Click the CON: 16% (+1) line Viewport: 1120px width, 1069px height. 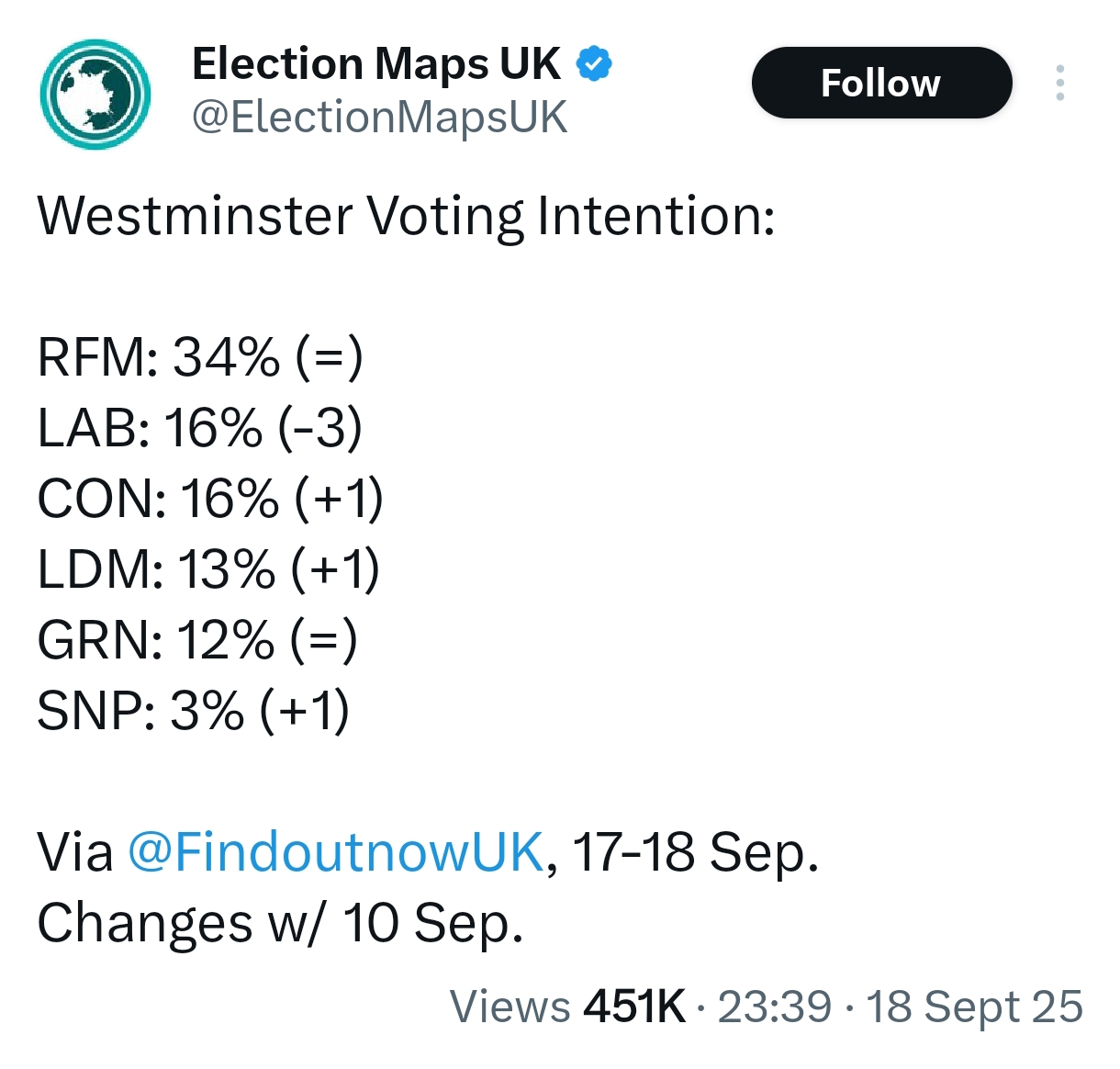[210, 499]
